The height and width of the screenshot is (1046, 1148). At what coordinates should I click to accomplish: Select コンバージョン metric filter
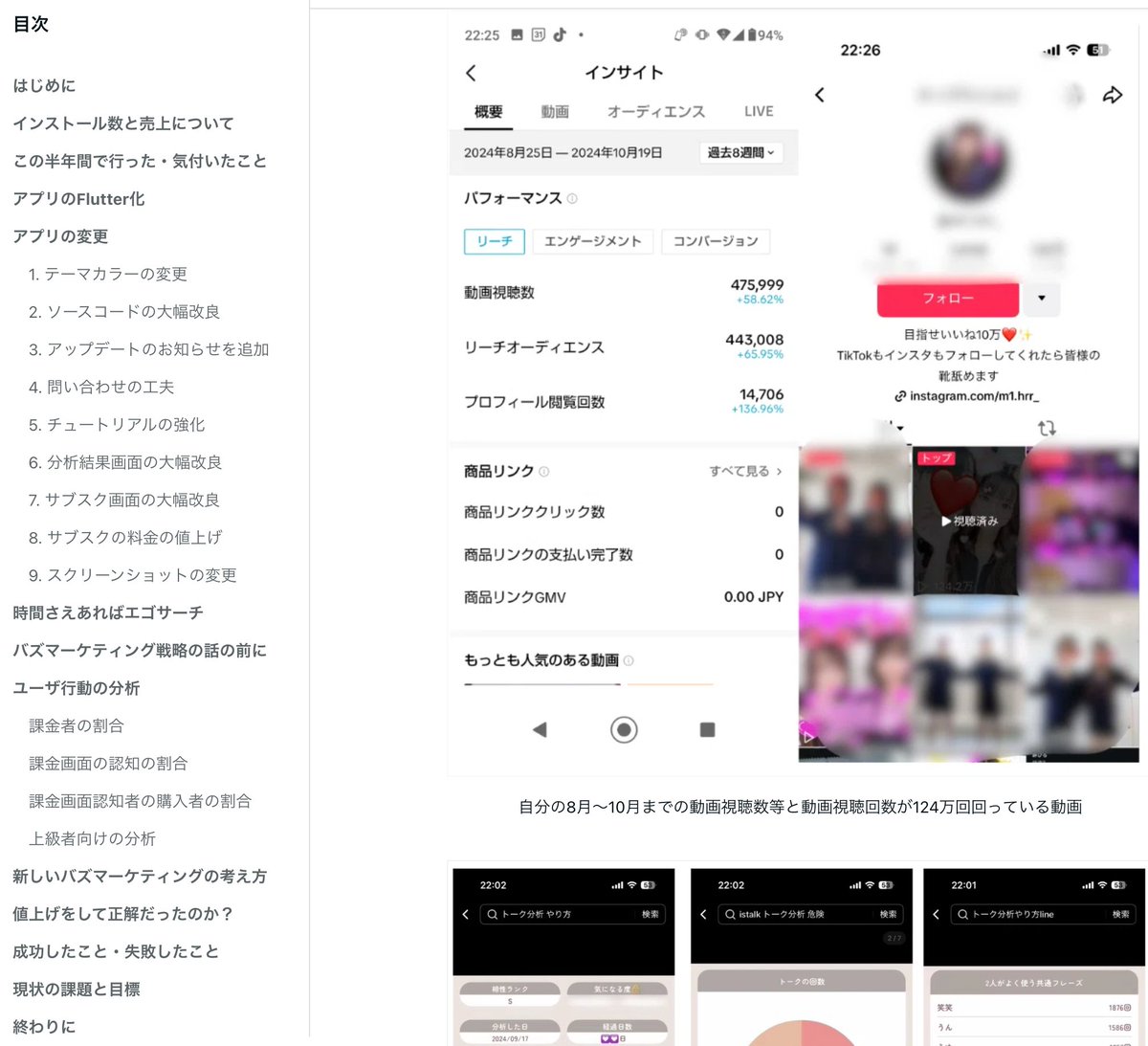tap(716, 241)
